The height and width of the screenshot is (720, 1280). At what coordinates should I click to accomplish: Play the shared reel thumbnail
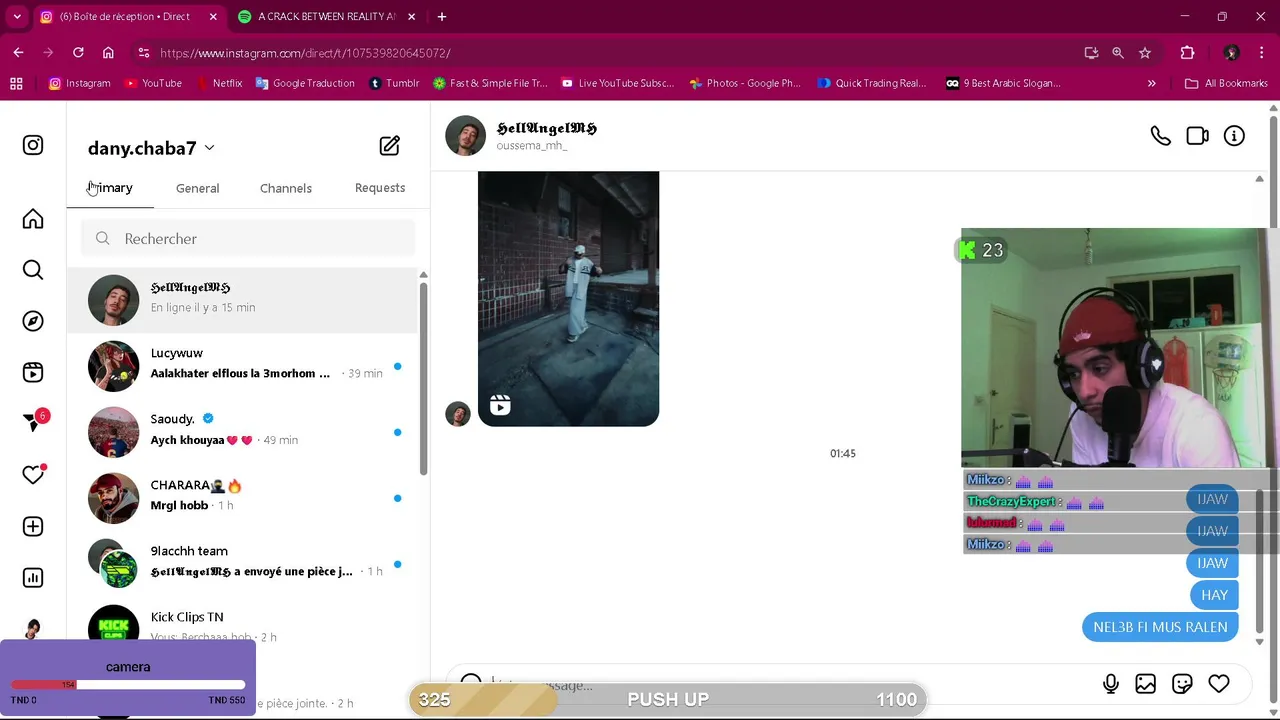click(x=568, y=299)
